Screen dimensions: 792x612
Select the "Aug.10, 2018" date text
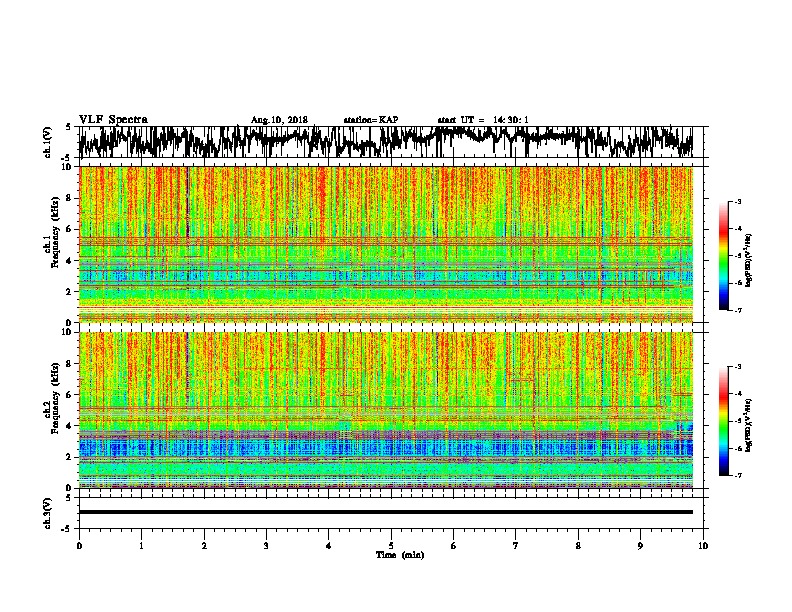pyautogui.click(x=279, y=120)
